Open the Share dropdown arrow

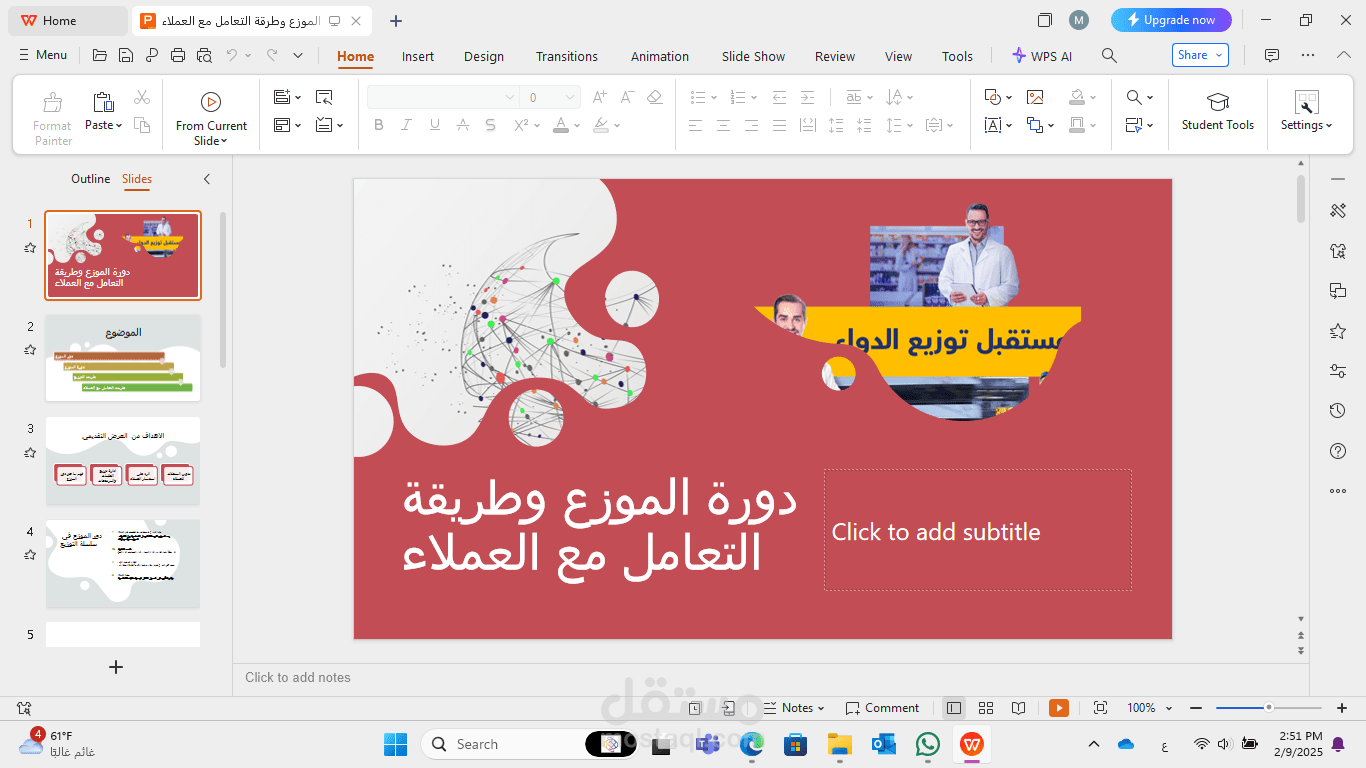coord(1219,55)
